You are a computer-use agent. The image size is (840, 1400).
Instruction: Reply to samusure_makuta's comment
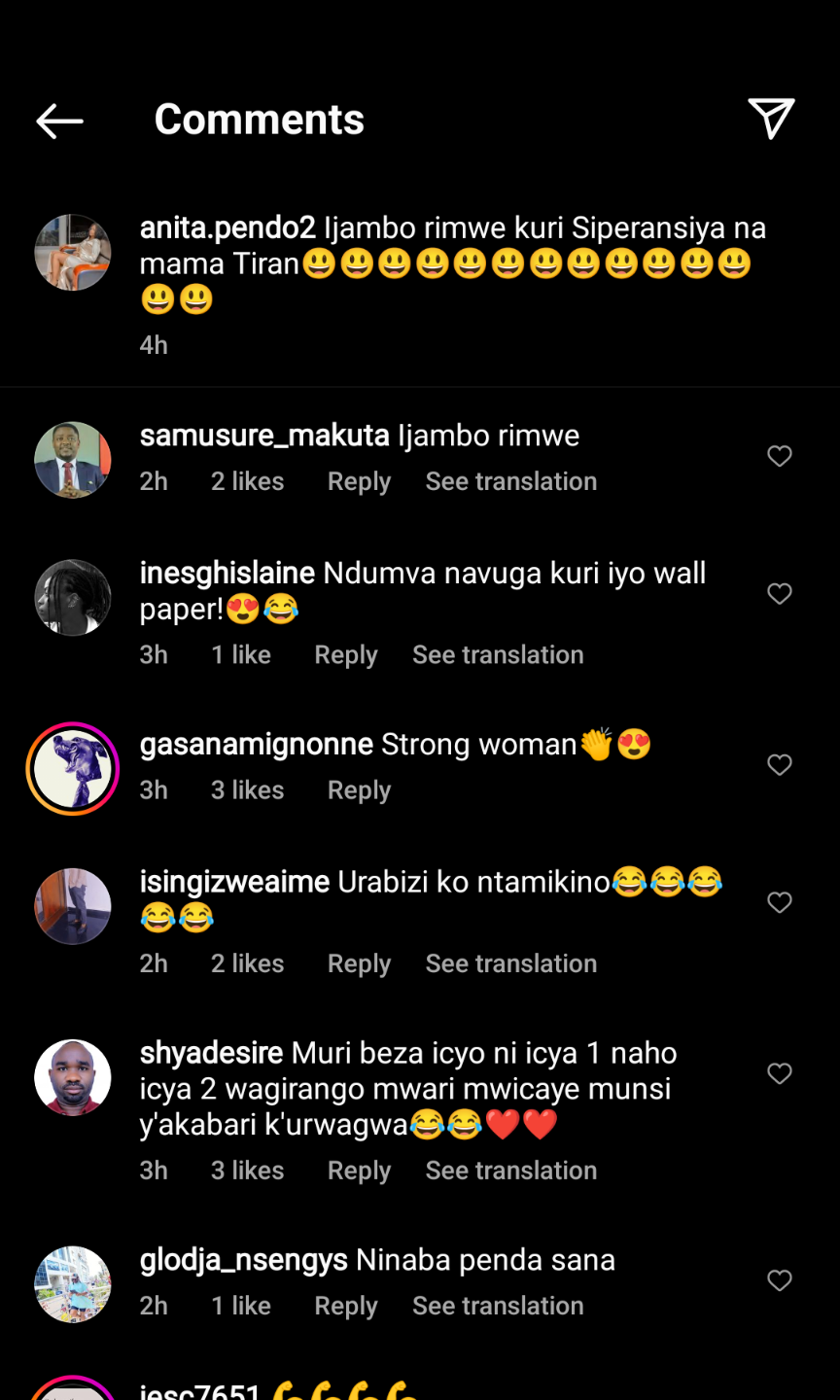[359, 482]
